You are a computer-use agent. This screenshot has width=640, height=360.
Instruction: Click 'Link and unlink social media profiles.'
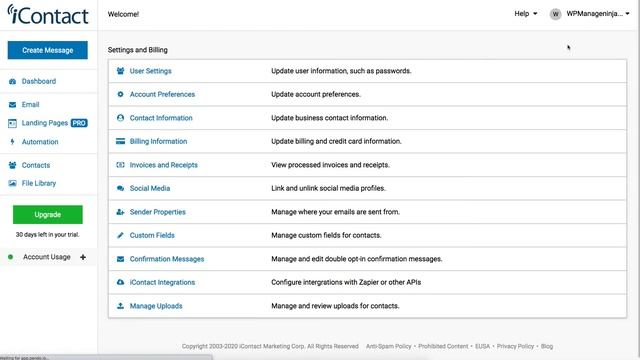tap(329, 189)
